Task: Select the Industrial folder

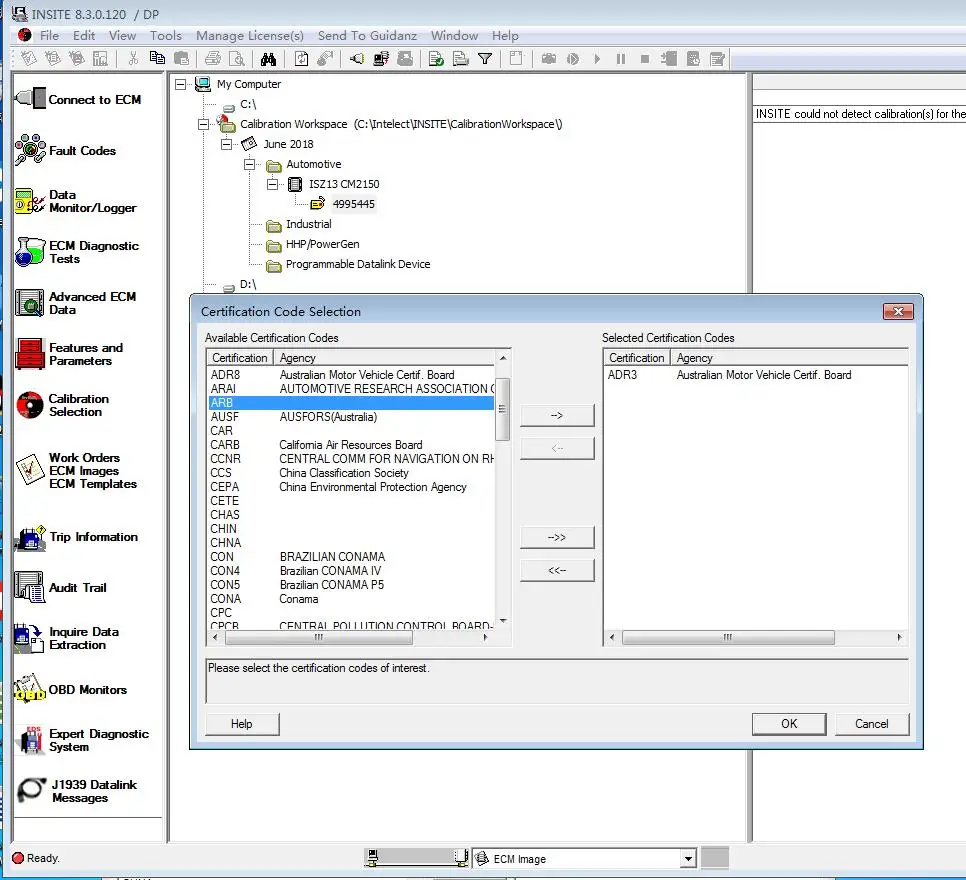Action: [x=308, y=224]
